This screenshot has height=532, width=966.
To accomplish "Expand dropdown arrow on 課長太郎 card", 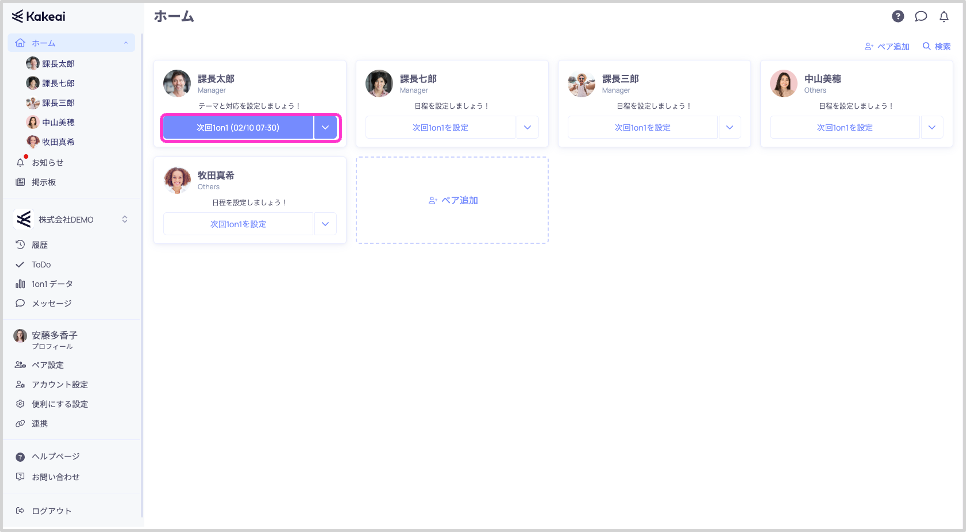I will coord(325,127).
